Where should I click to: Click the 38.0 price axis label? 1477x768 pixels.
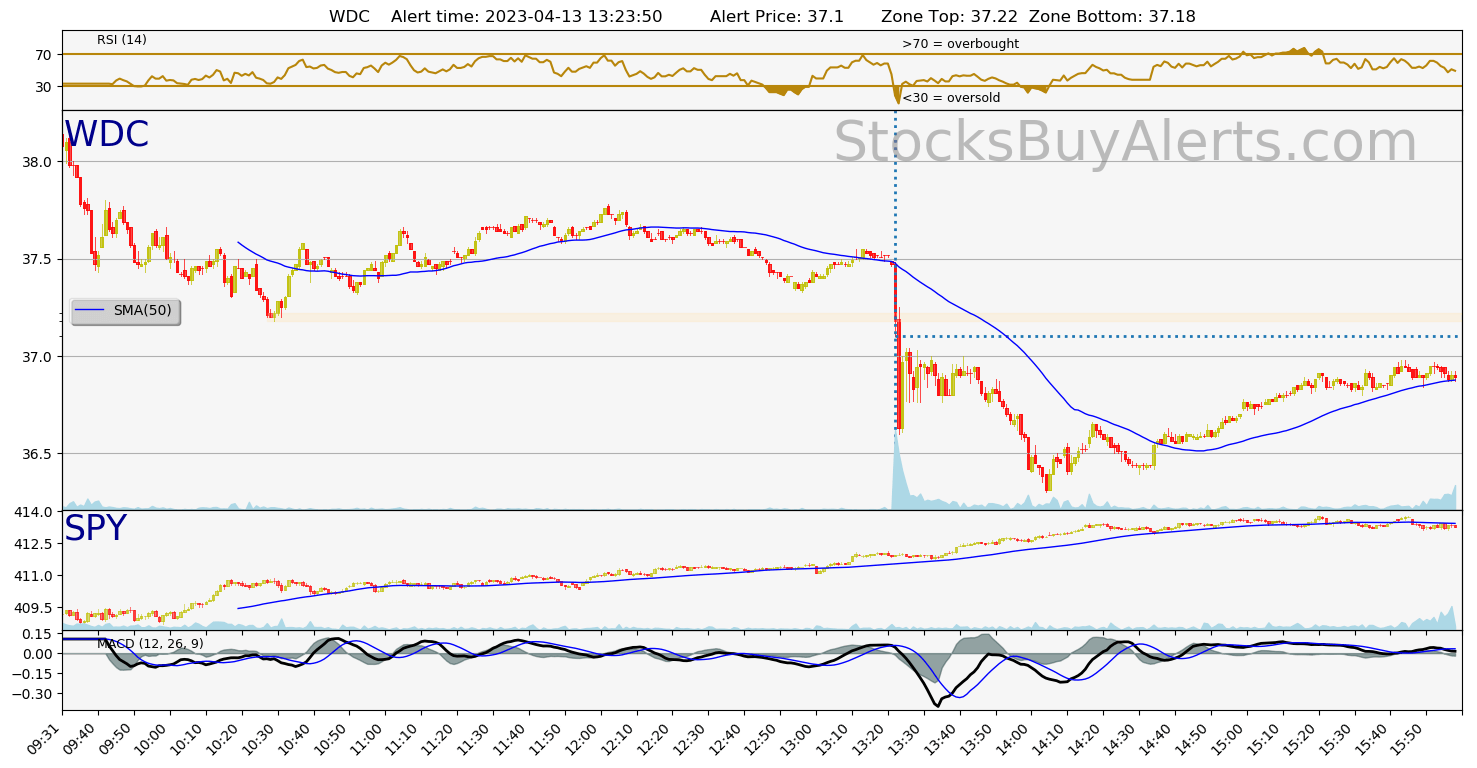[x=39, y=162]
